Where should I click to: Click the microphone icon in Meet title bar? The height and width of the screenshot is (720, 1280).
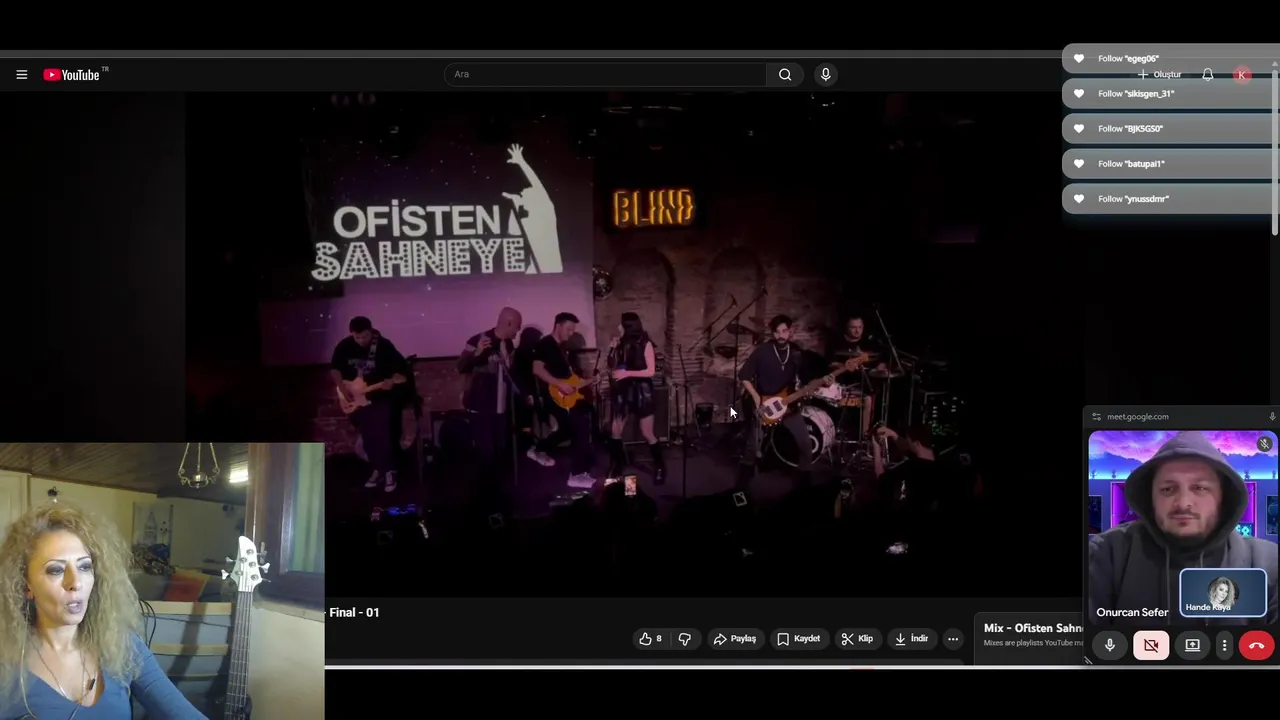(1272, 417)
